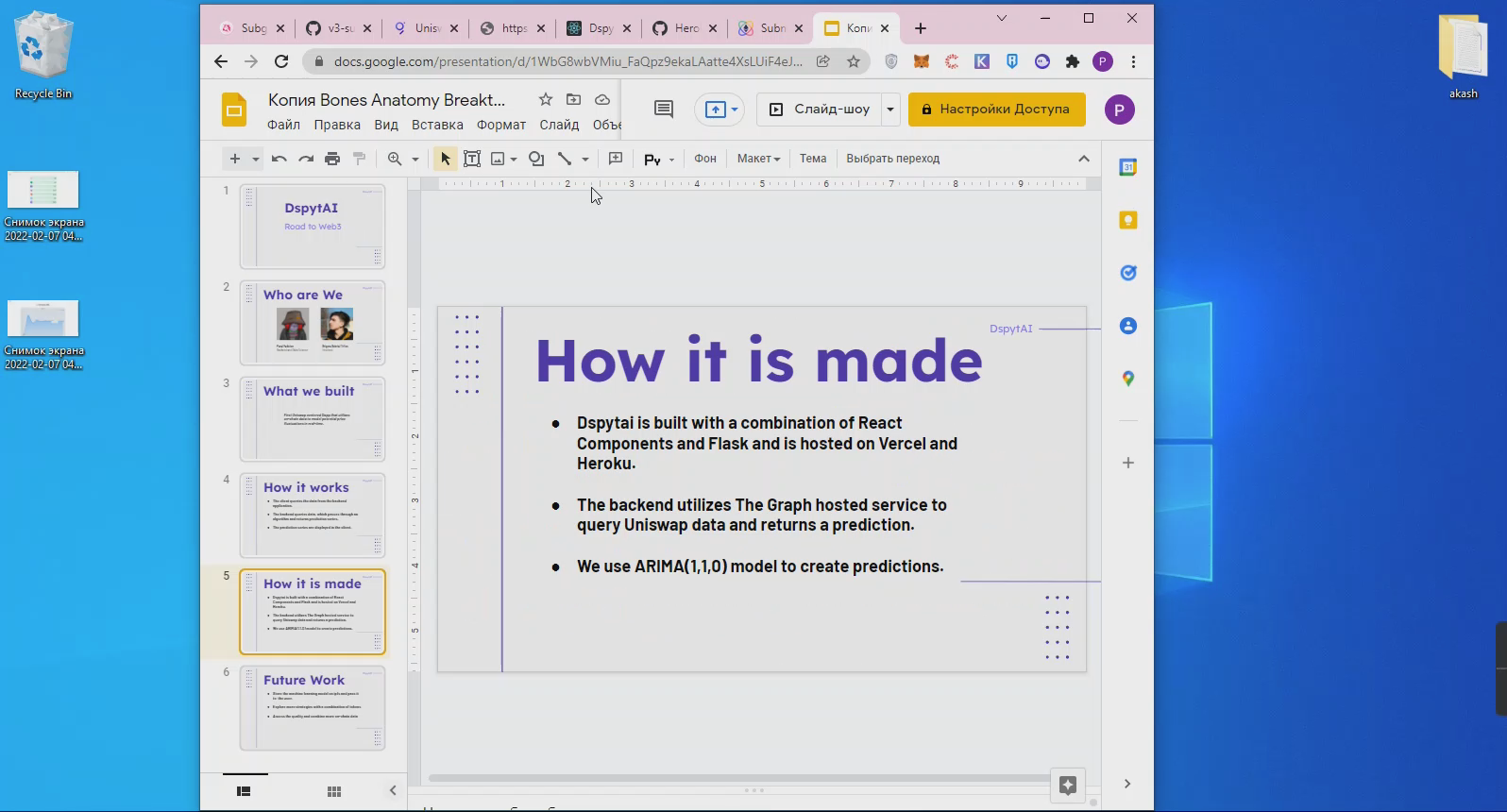Select slide 4 How it works thumbnail
The image size is (1507, 812).
pyautogui.click(x=313, y=516)
